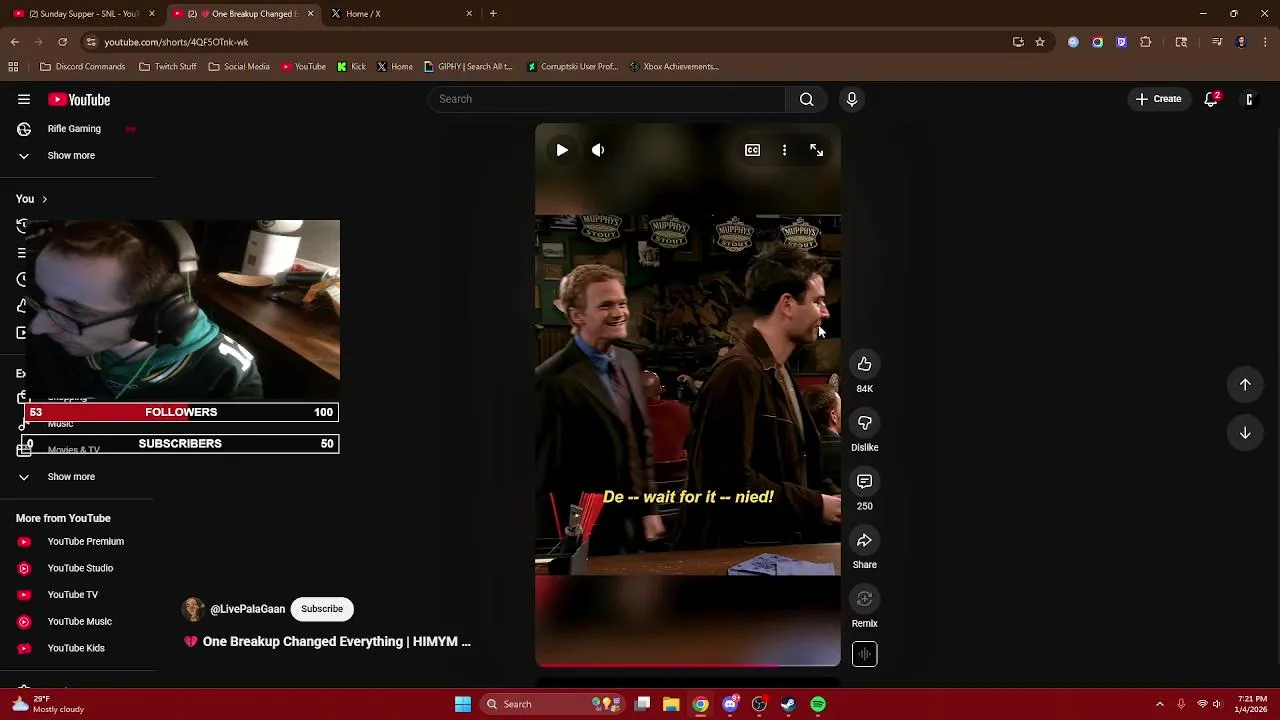
Task: Open the Create menu
Action: [x=1158, y=99]
